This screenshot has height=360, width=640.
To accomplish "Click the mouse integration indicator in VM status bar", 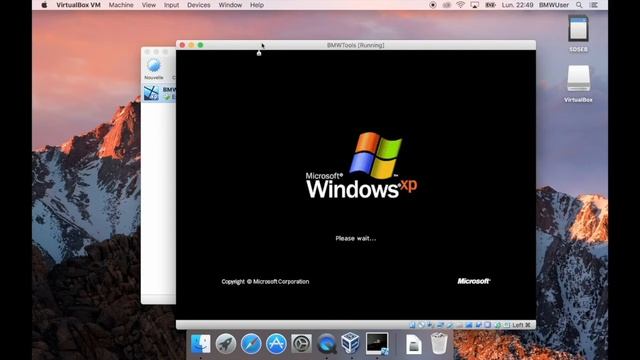I will point(497,325).
